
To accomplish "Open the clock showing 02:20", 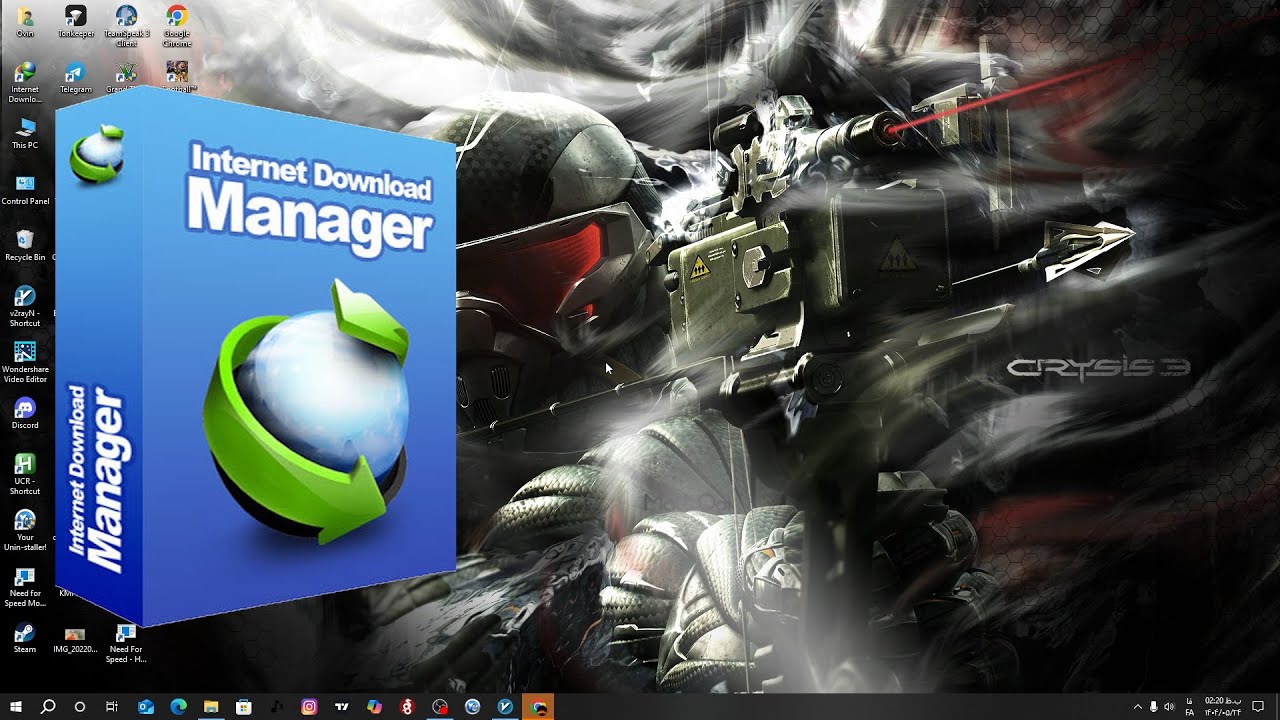I will 1222,707.
